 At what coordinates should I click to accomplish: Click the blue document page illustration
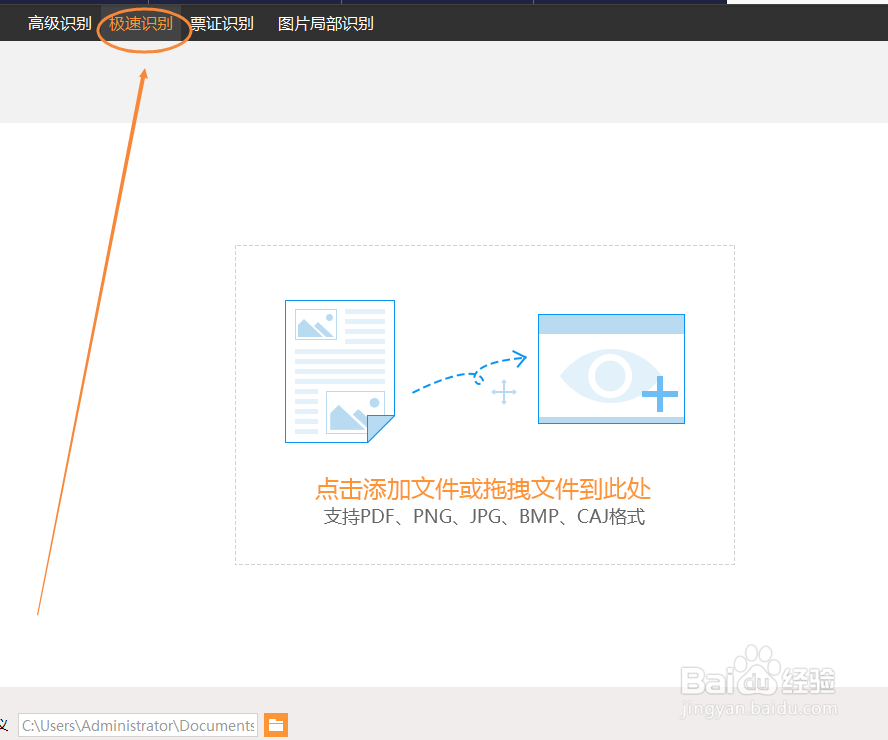pos(339,371)
